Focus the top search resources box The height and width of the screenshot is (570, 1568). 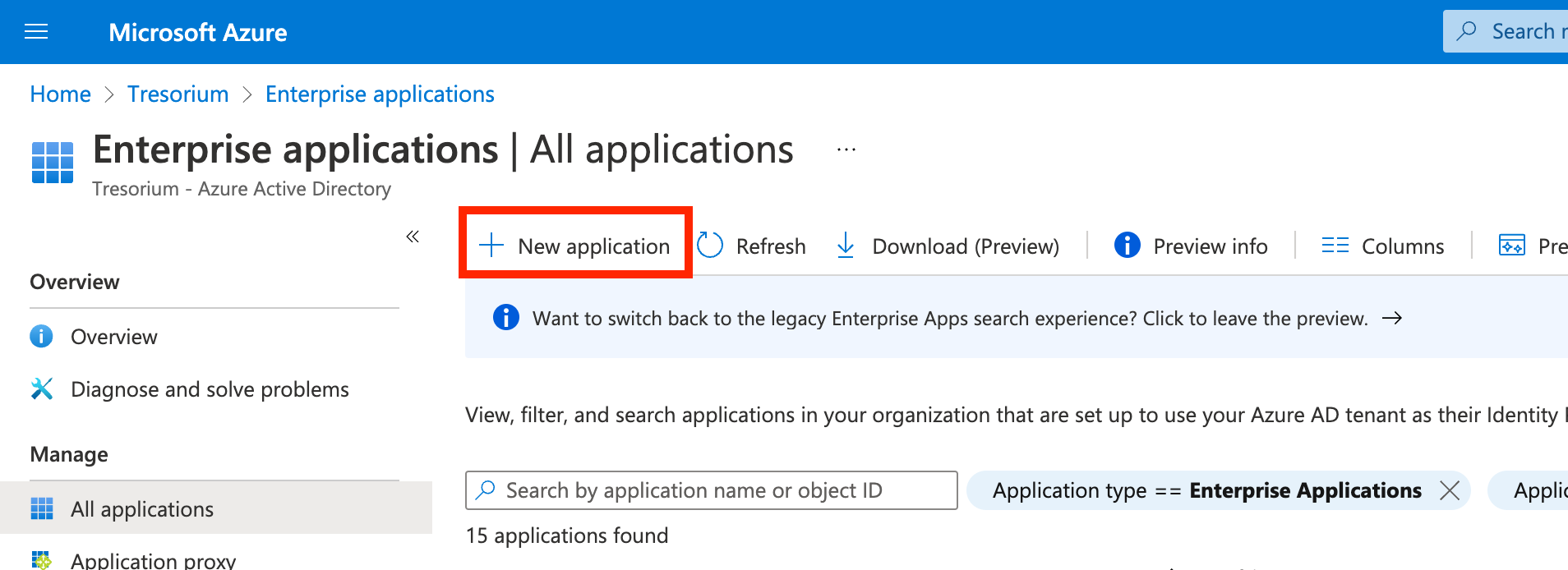1506,31
